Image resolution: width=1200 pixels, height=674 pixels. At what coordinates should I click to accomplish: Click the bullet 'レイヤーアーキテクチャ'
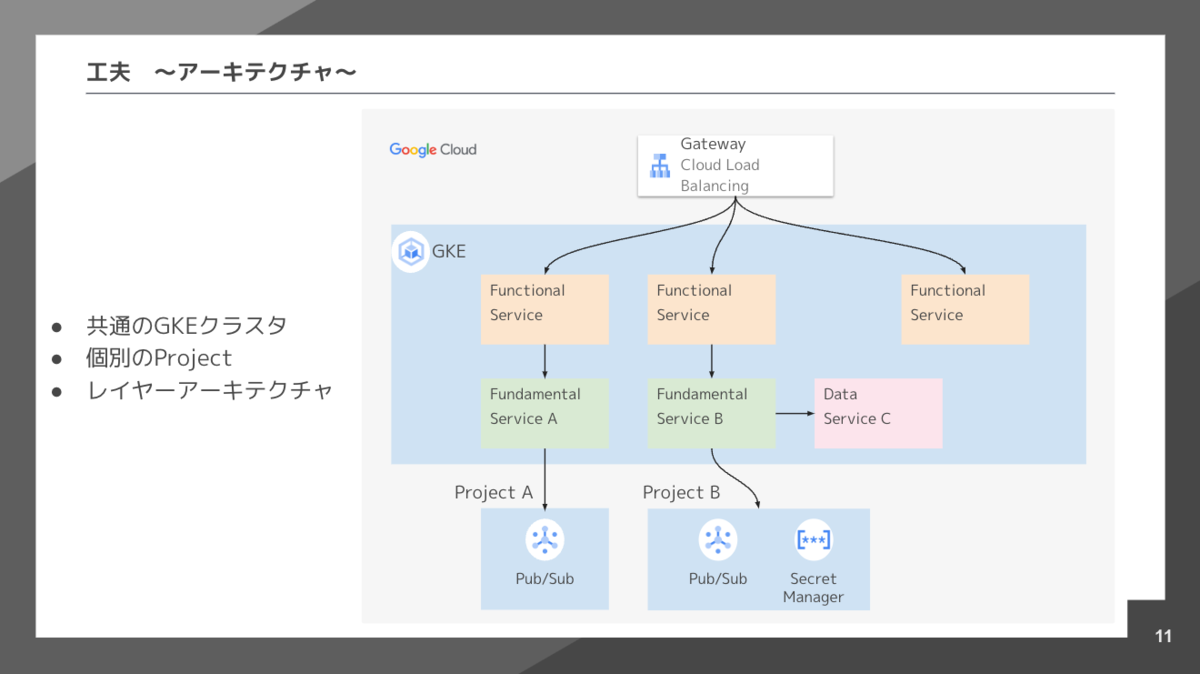pos(210,390)
